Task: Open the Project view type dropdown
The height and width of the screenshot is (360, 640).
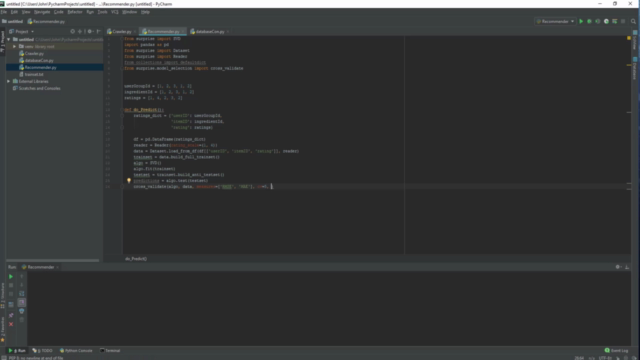Action: click(x=22, y=31)
